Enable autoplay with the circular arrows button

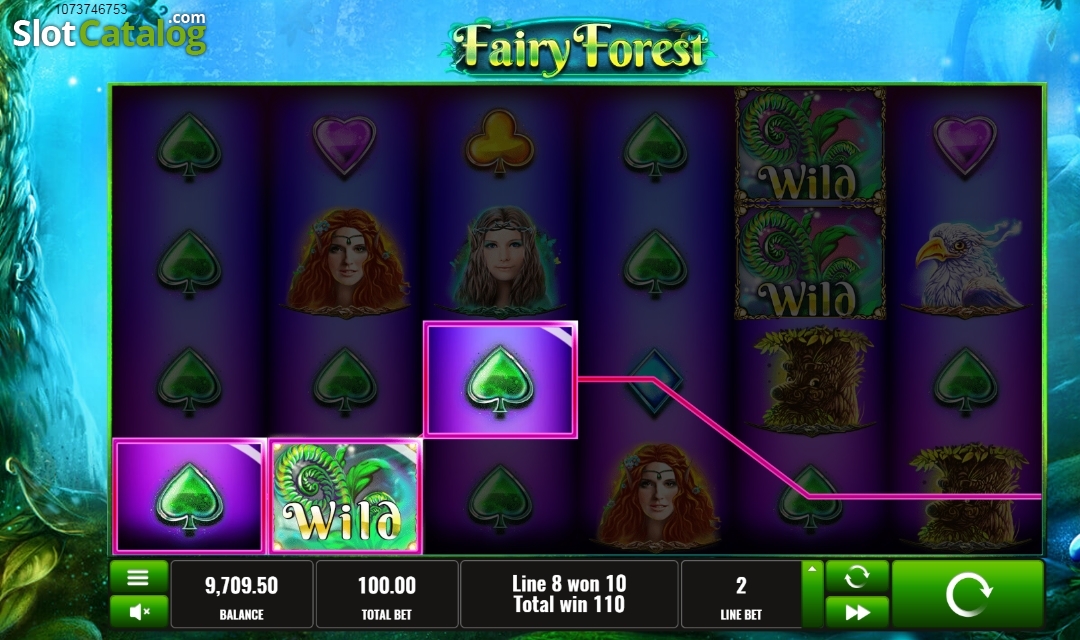click(857, 577)
